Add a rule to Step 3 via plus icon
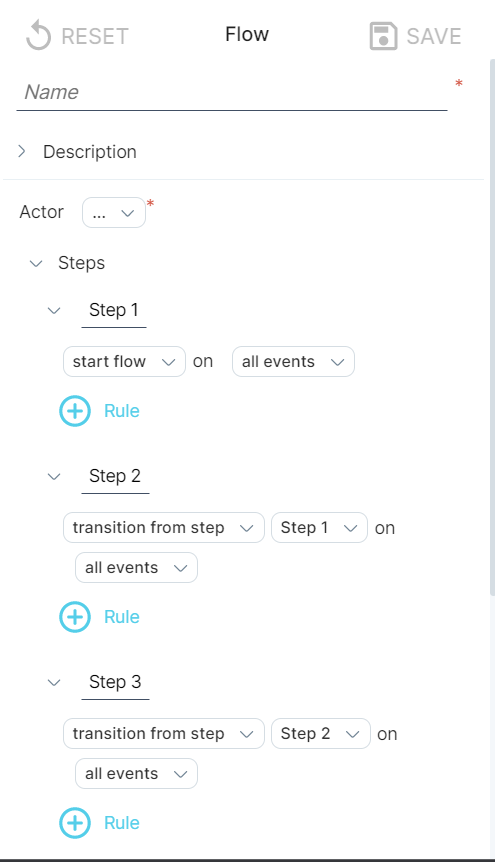This screenshot has height=862, width=495. [x=75, y=823]
